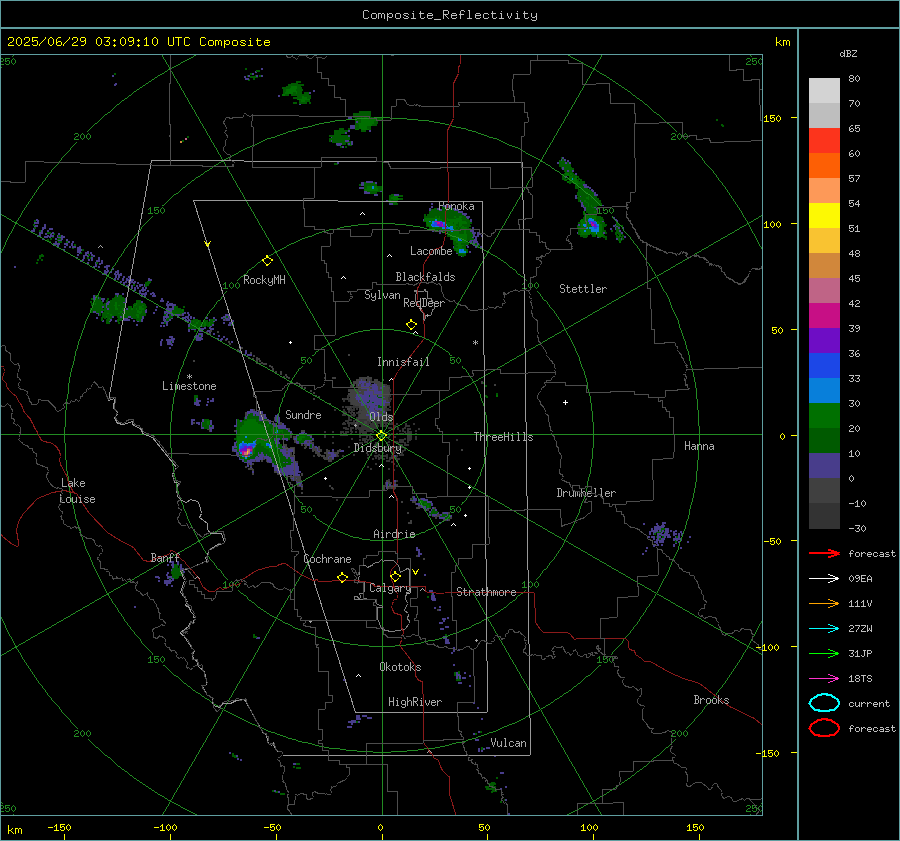Click the yellow diamond marker above Calgary
This screenshot has width=900, height=841.
pos(395,576)
